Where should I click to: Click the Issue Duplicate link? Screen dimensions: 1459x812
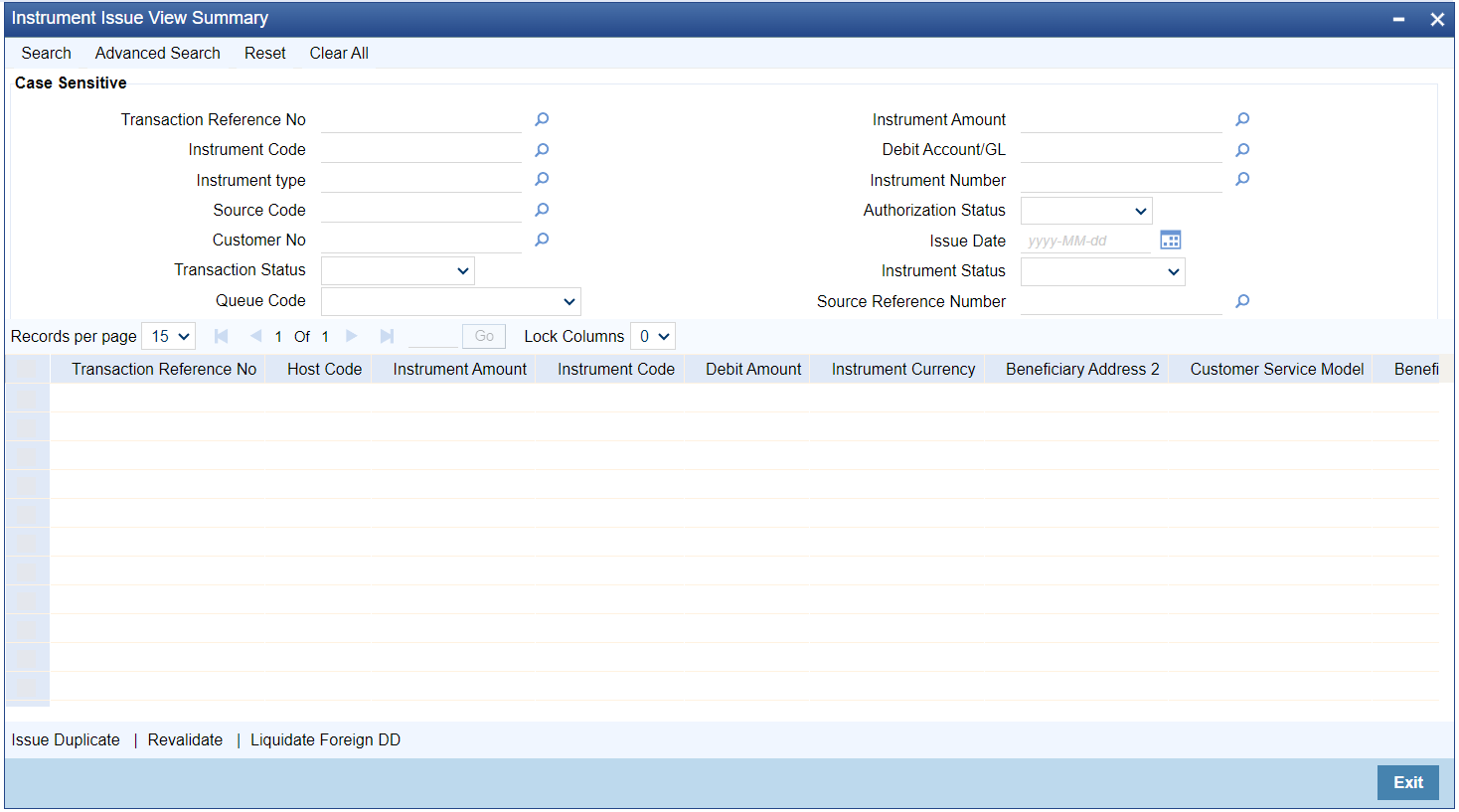(66, 739)
